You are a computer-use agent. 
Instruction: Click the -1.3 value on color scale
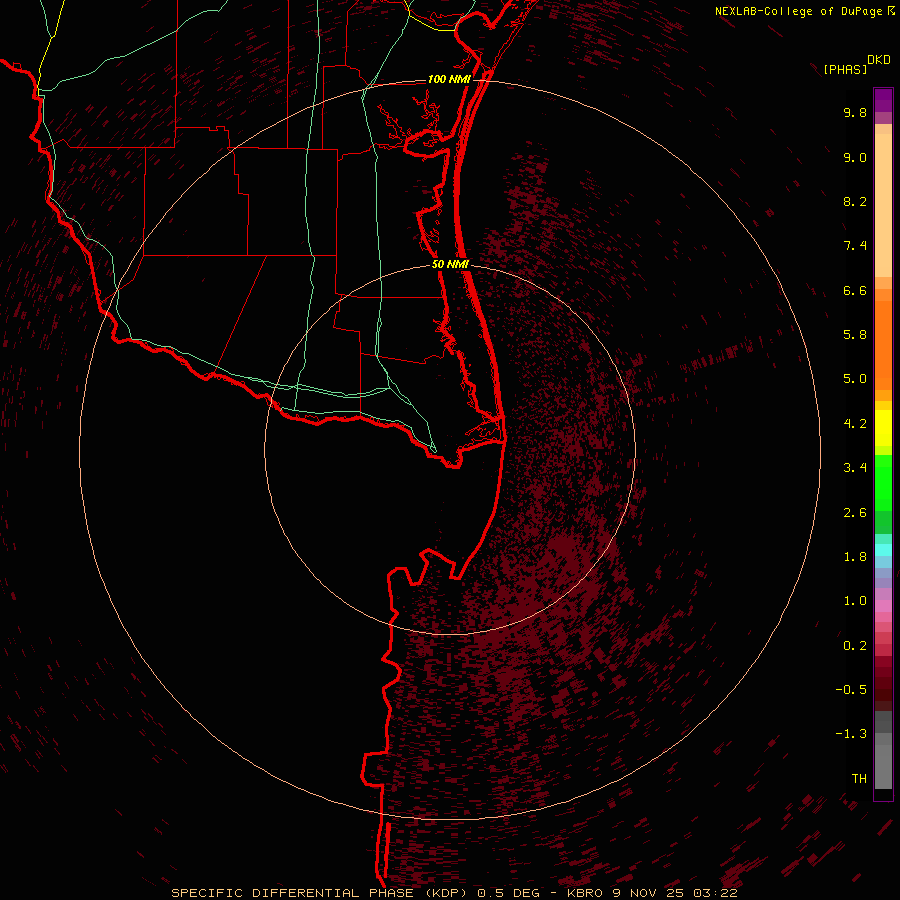(x=851, y=734)
